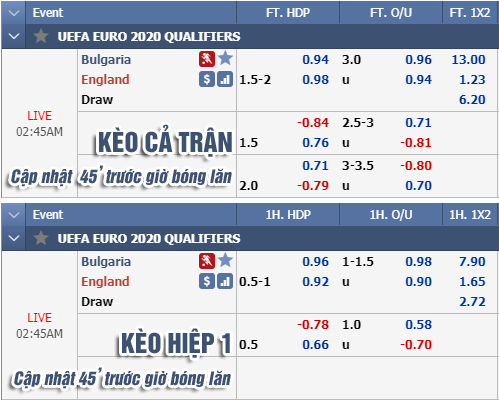
Task: Open live stream icon for Bulgaria full-time
Action: coord(207,59)
